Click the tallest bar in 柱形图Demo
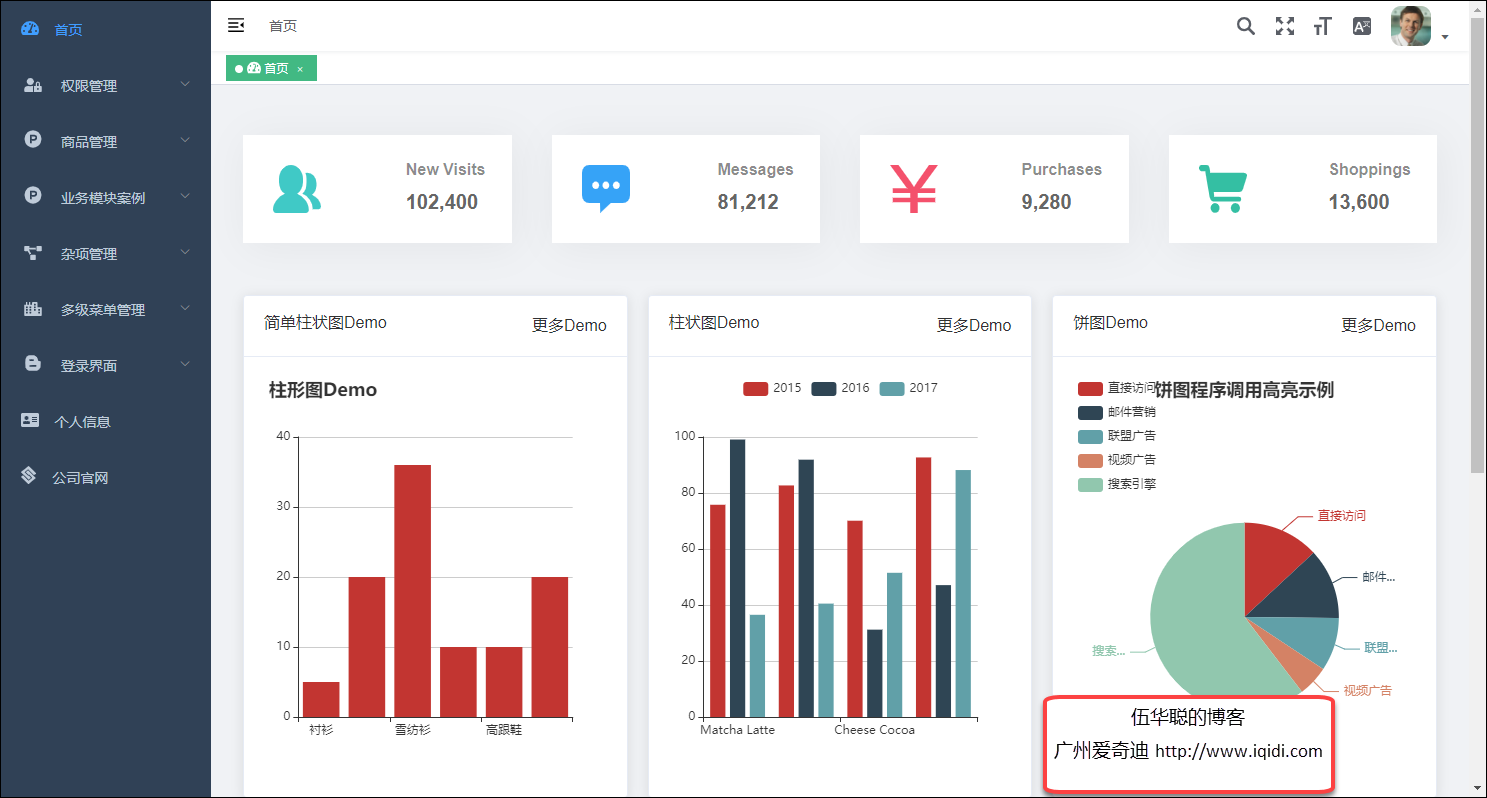This screenshot has width=1487, height=798. pyautogui.click(x=412, y=591)
